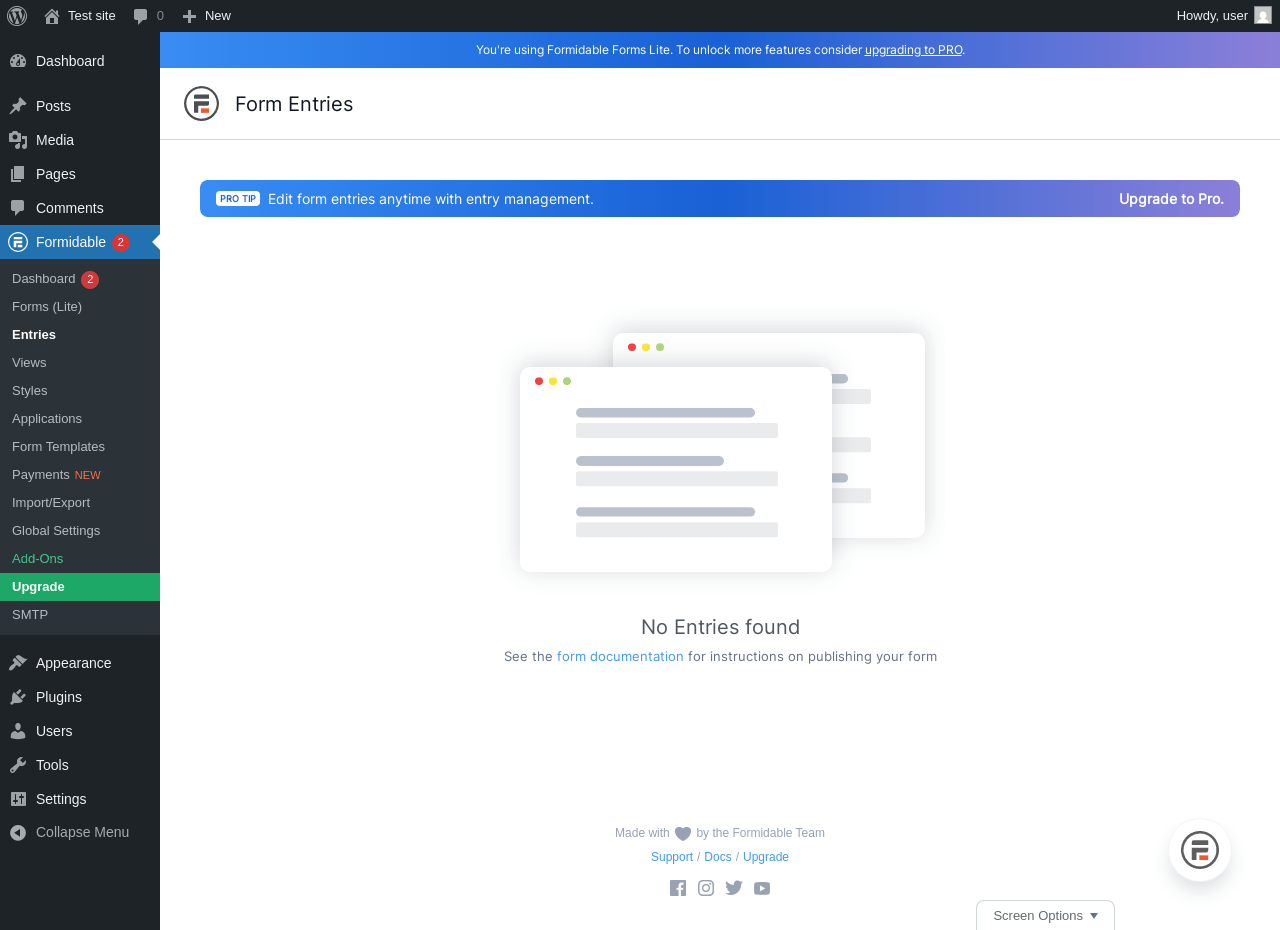The width and height of the screenshot is (1280, 930).
Task: Click the upgrading to PRO link
Action: (x=913, y=49)
